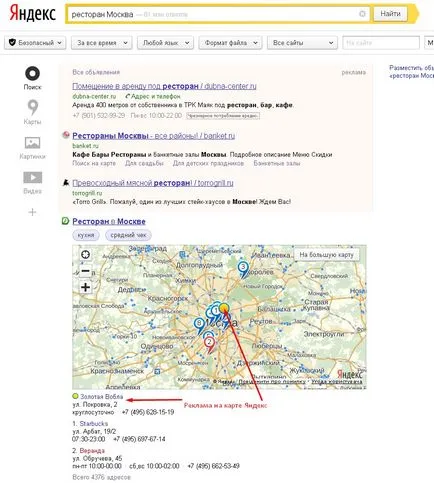Click Для детских праздников sublink

208,163
